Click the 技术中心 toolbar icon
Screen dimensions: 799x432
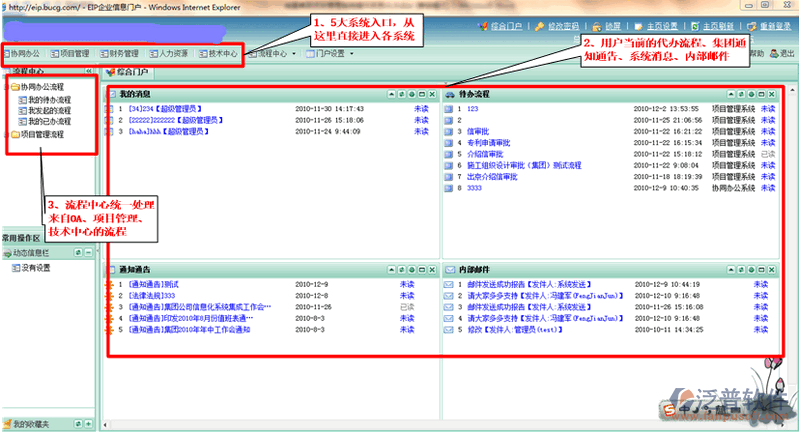point(220,52)
